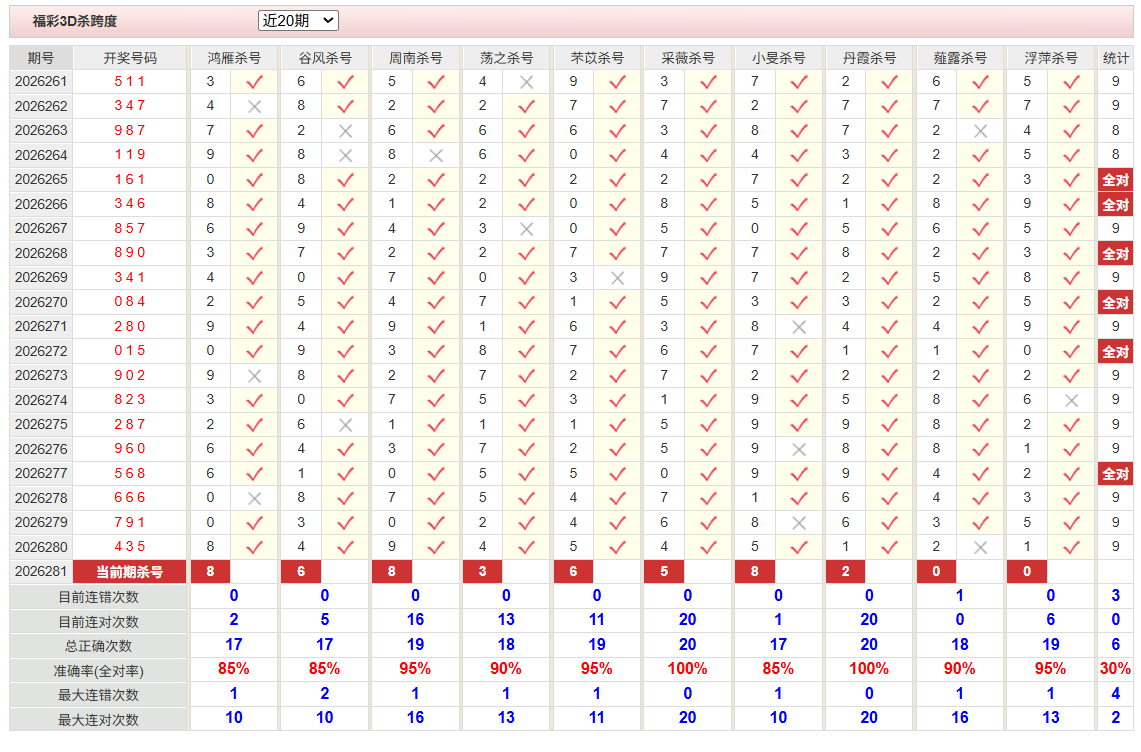Click the 全对 badge in row 2026272
The height and width of the screenshot is (752, 1141).
1115,352
